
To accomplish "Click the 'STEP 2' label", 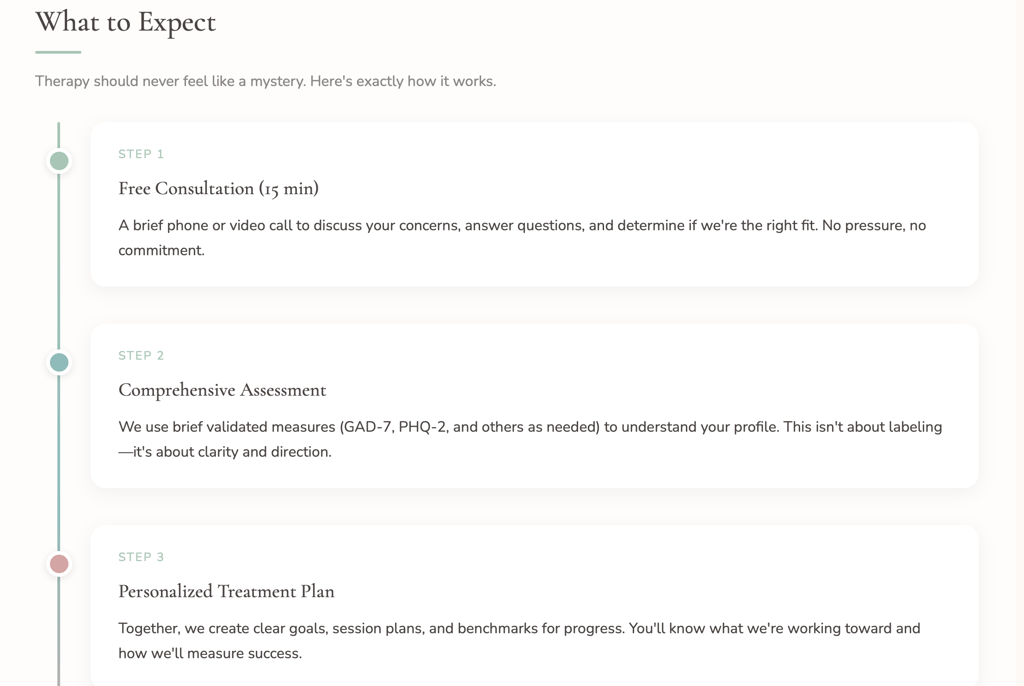I will coord(141,356).
